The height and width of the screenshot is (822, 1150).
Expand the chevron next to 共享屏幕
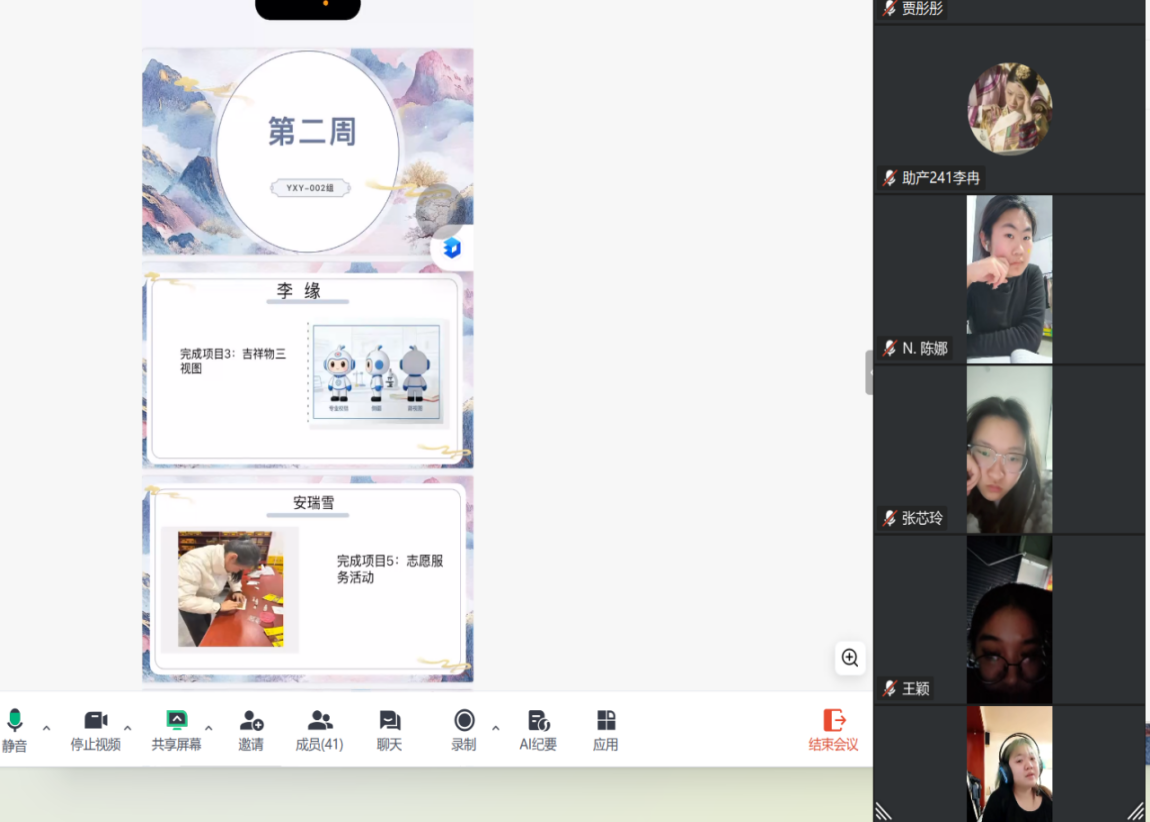208,728
